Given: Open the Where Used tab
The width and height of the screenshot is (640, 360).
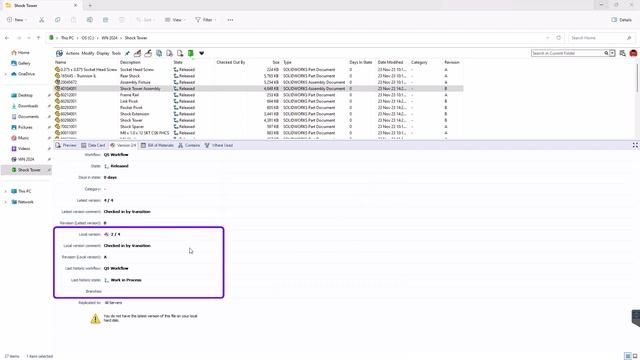Looking at the screenshot, I should tap(219, 145).
